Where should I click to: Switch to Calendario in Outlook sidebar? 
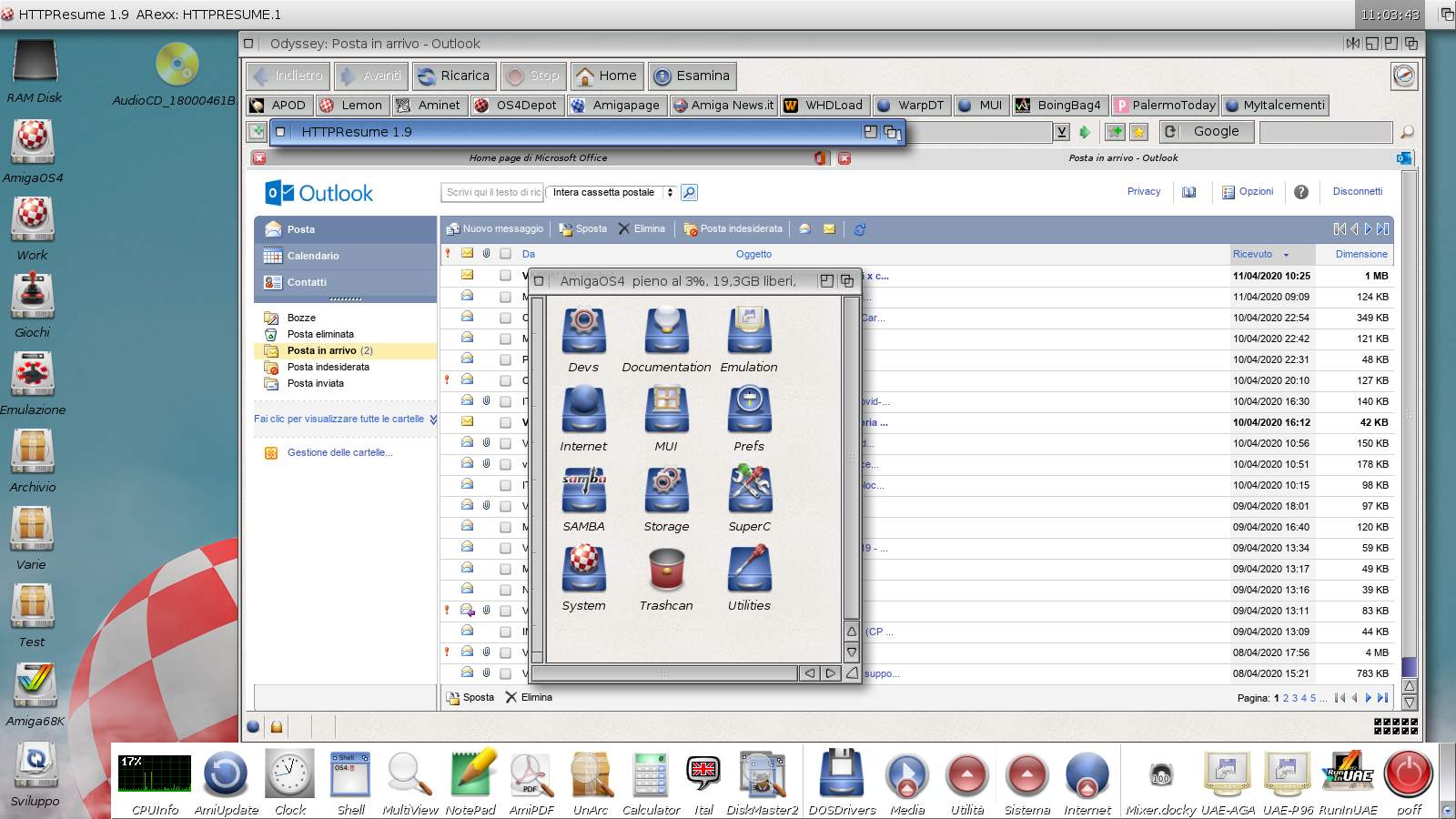345,256
